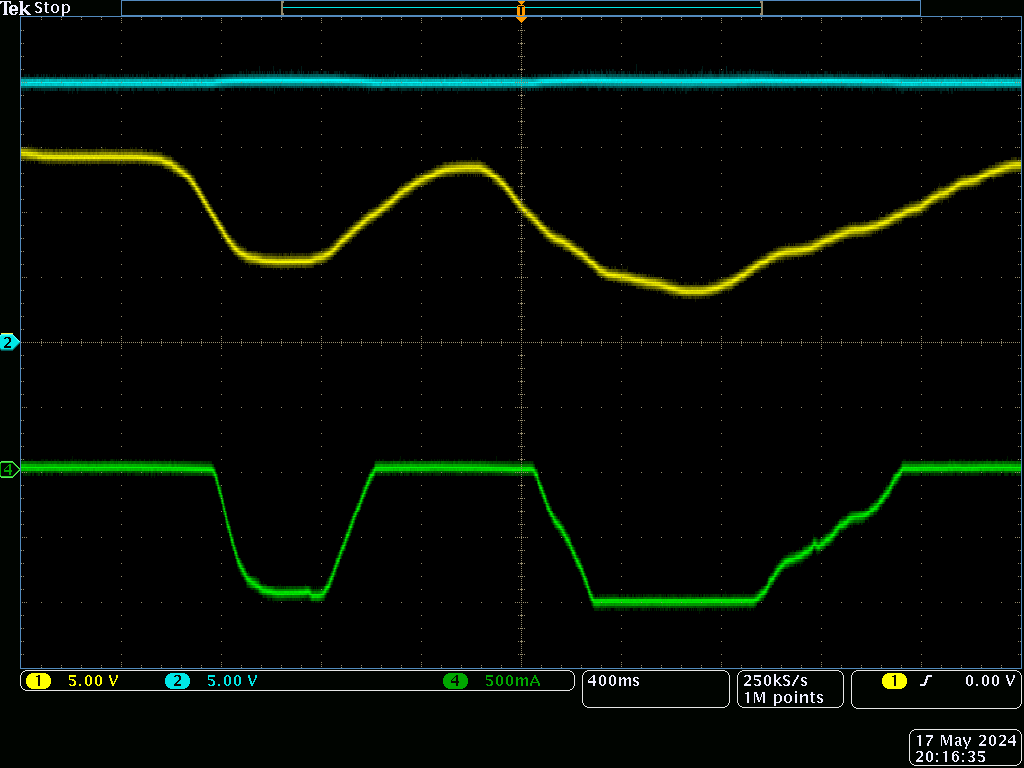Click the 500mA channel 4 scale
The height and width of the screenshot is (768, 1024).
coord(512,682)
